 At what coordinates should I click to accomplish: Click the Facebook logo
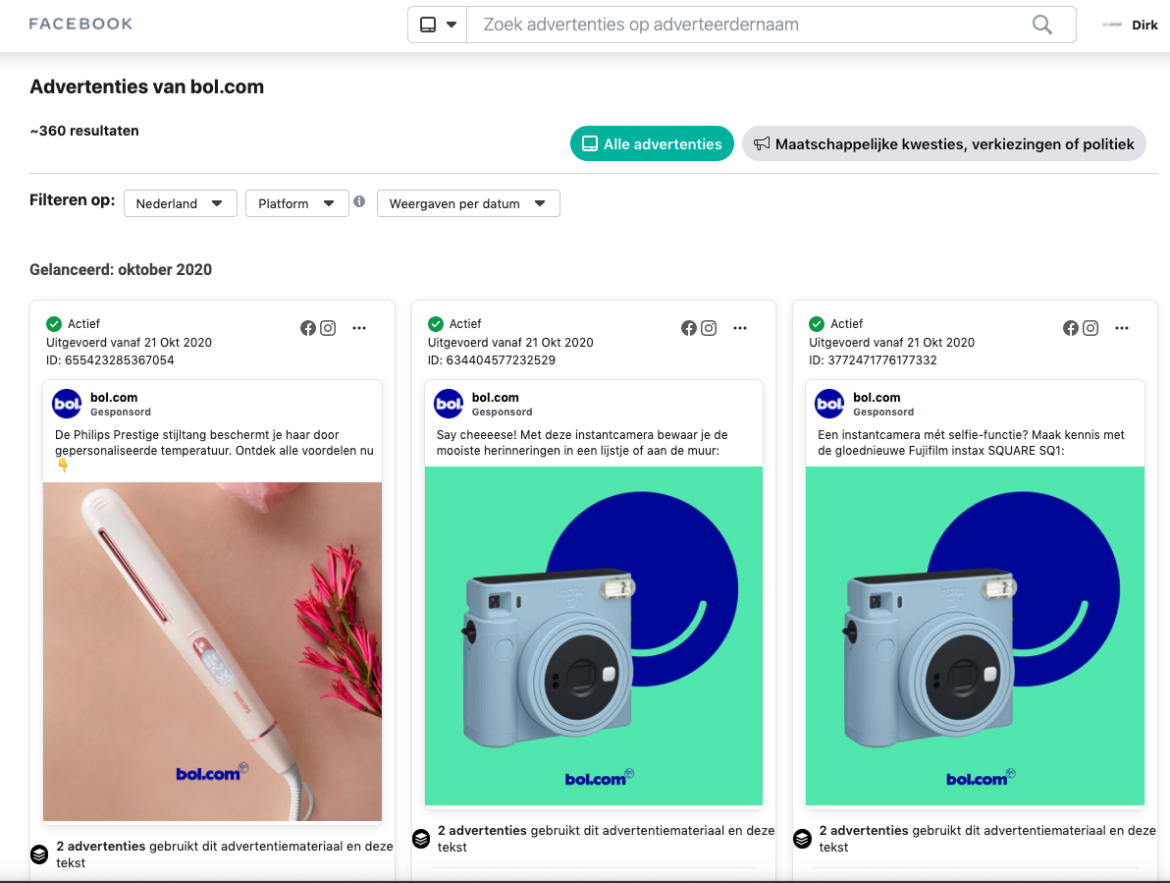pos(81,24)
